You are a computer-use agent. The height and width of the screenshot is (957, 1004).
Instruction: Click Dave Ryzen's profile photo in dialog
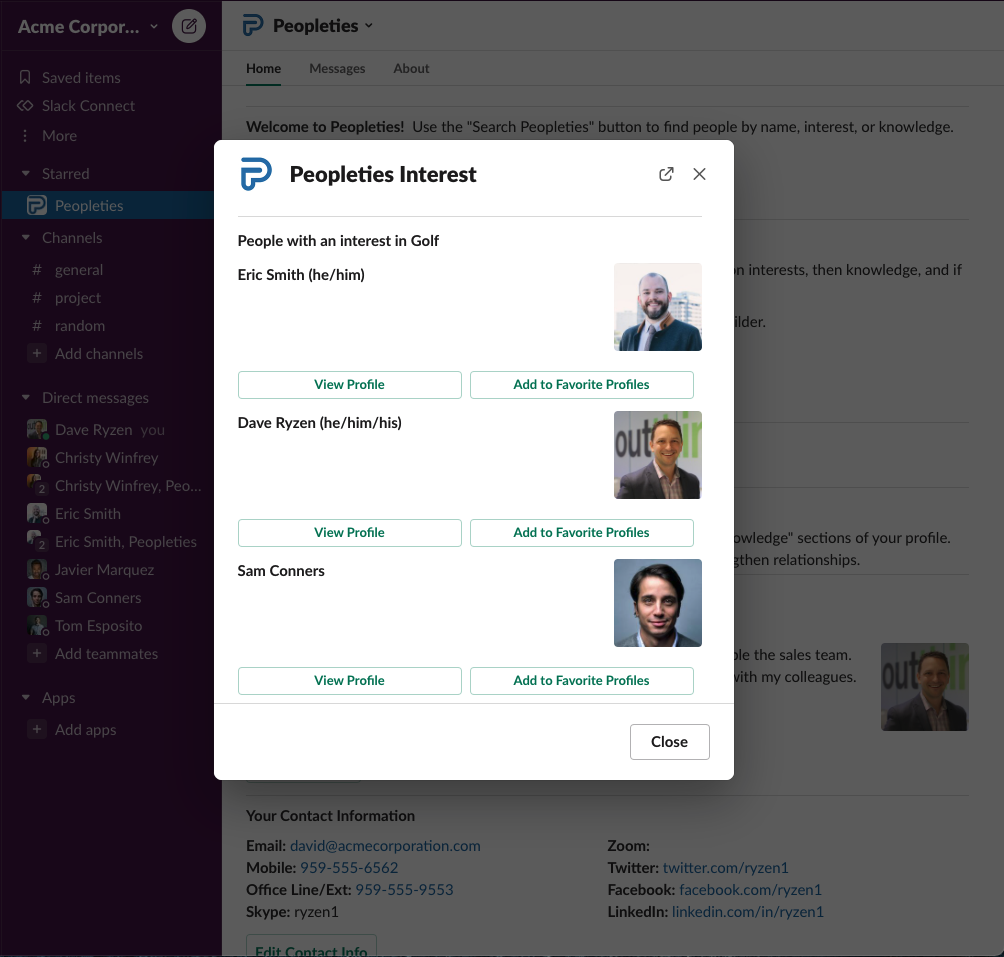(x=658, y=454)
